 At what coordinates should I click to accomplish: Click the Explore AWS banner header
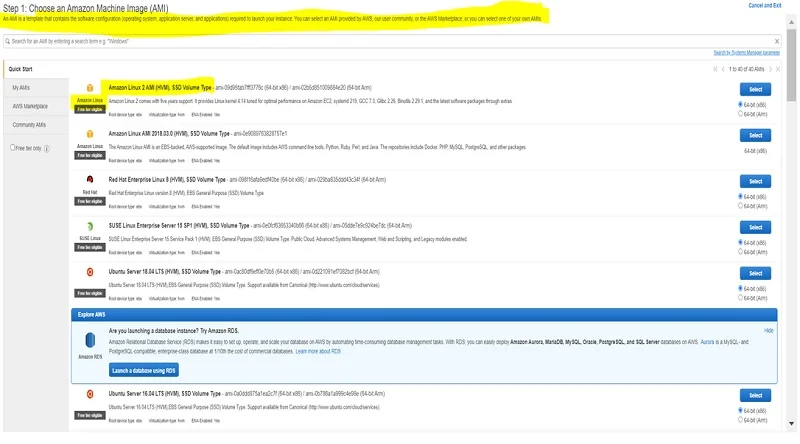click(x=424, y=314)
